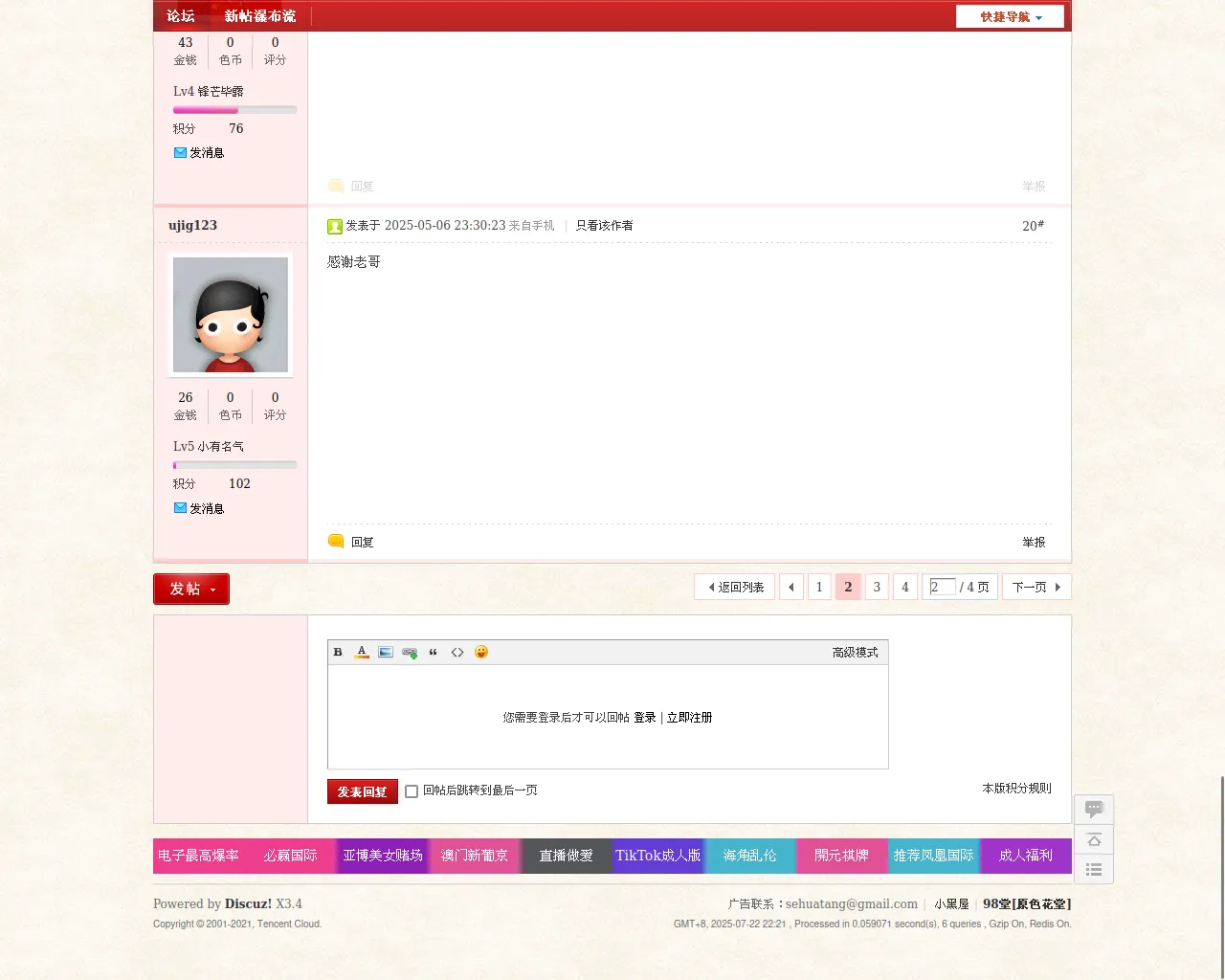Click the 回复 text on post 20#
Screen dimensions: 1225x980
point(362,543)
